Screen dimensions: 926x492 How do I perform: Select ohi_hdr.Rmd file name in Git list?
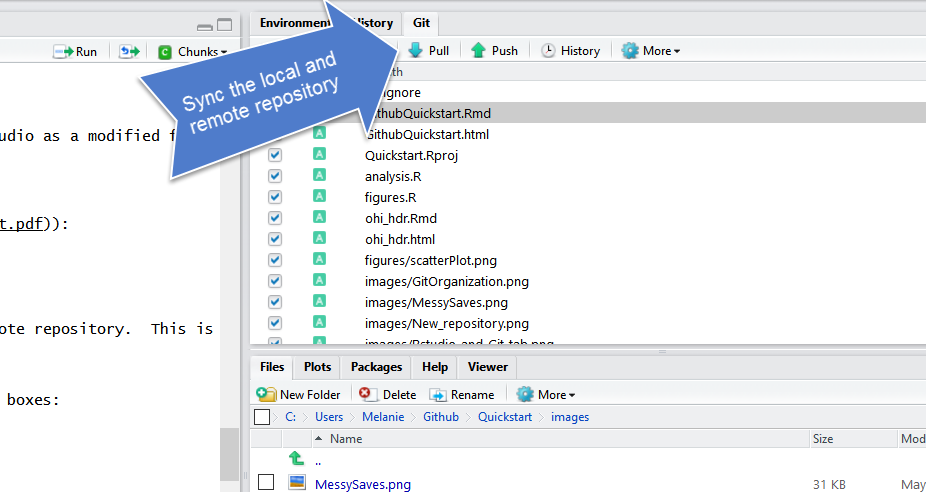[x=401, y=219]
